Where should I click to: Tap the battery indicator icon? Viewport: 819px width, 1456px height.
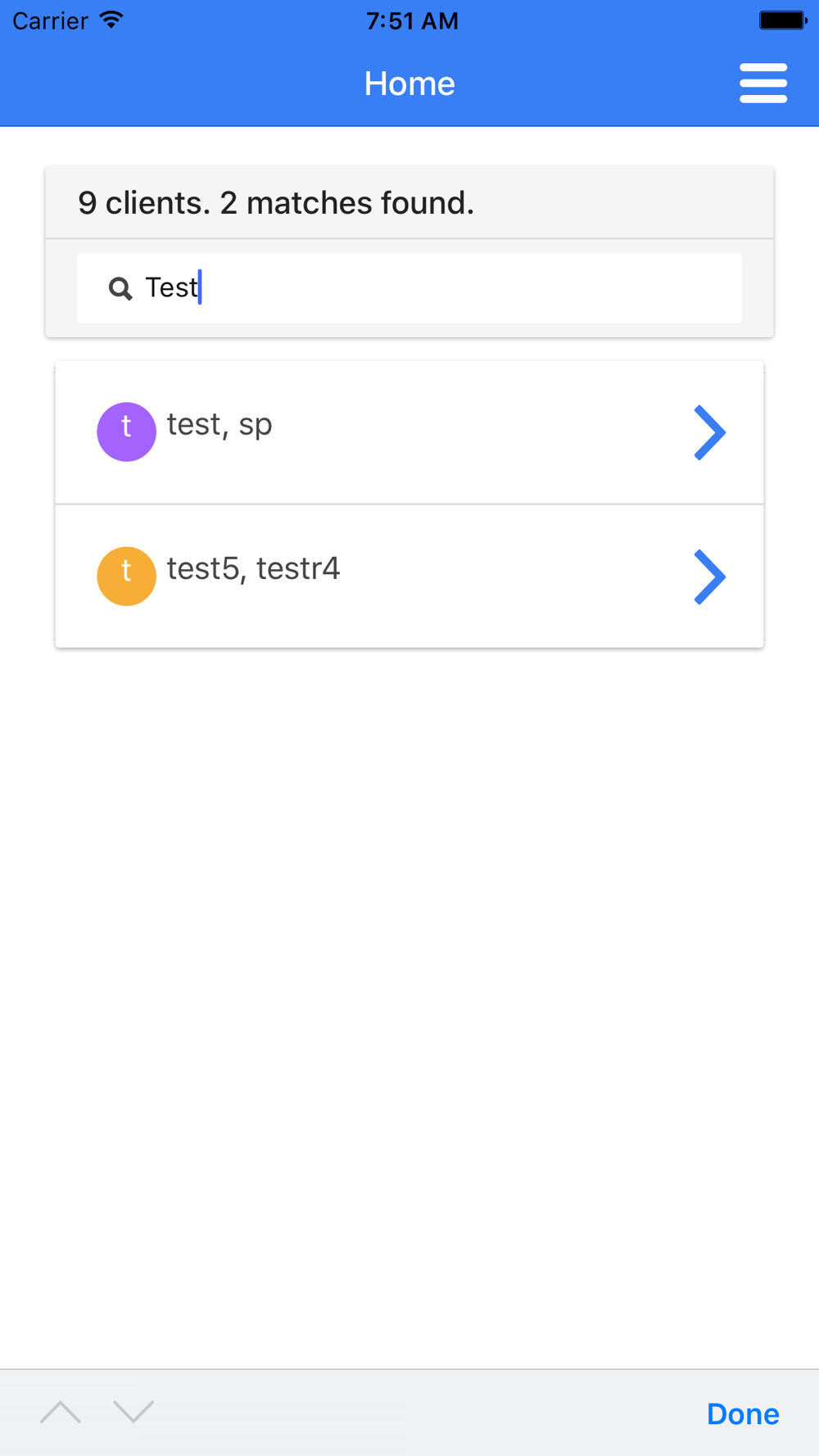click(x=783, y=20)
